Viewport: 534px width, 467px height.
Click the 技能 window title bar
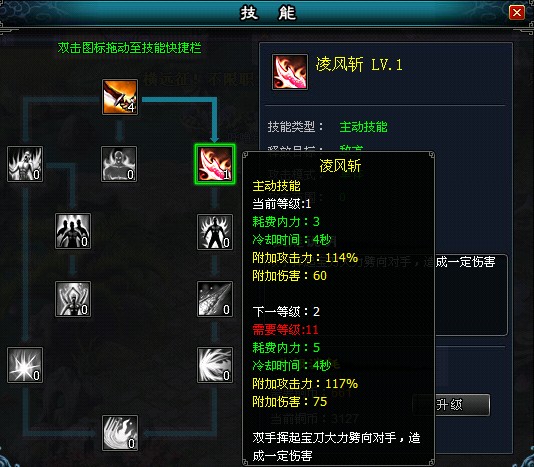click(268, 13)
